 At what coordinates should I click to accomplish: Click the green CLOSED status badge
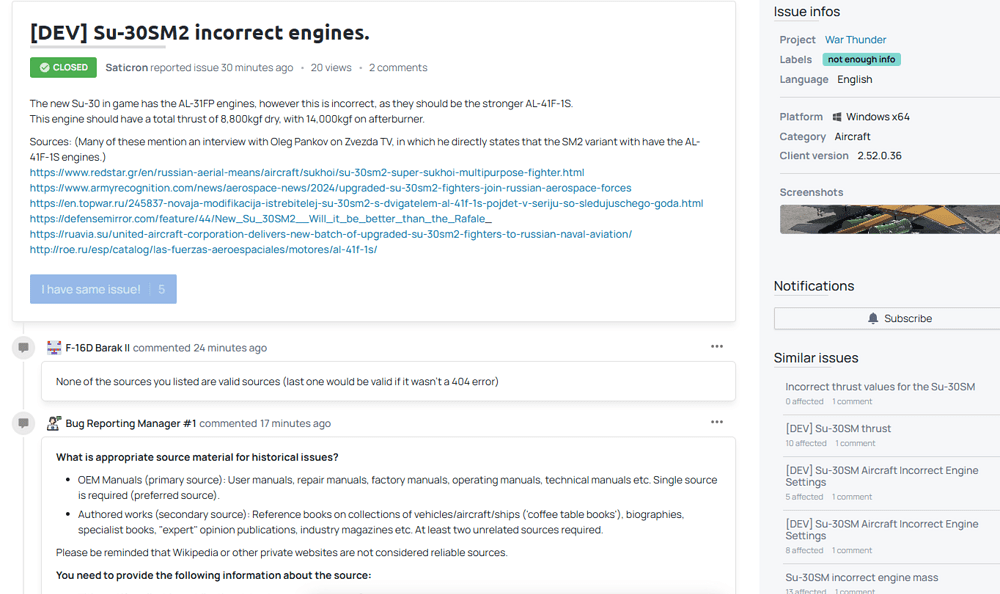[63, 68]
